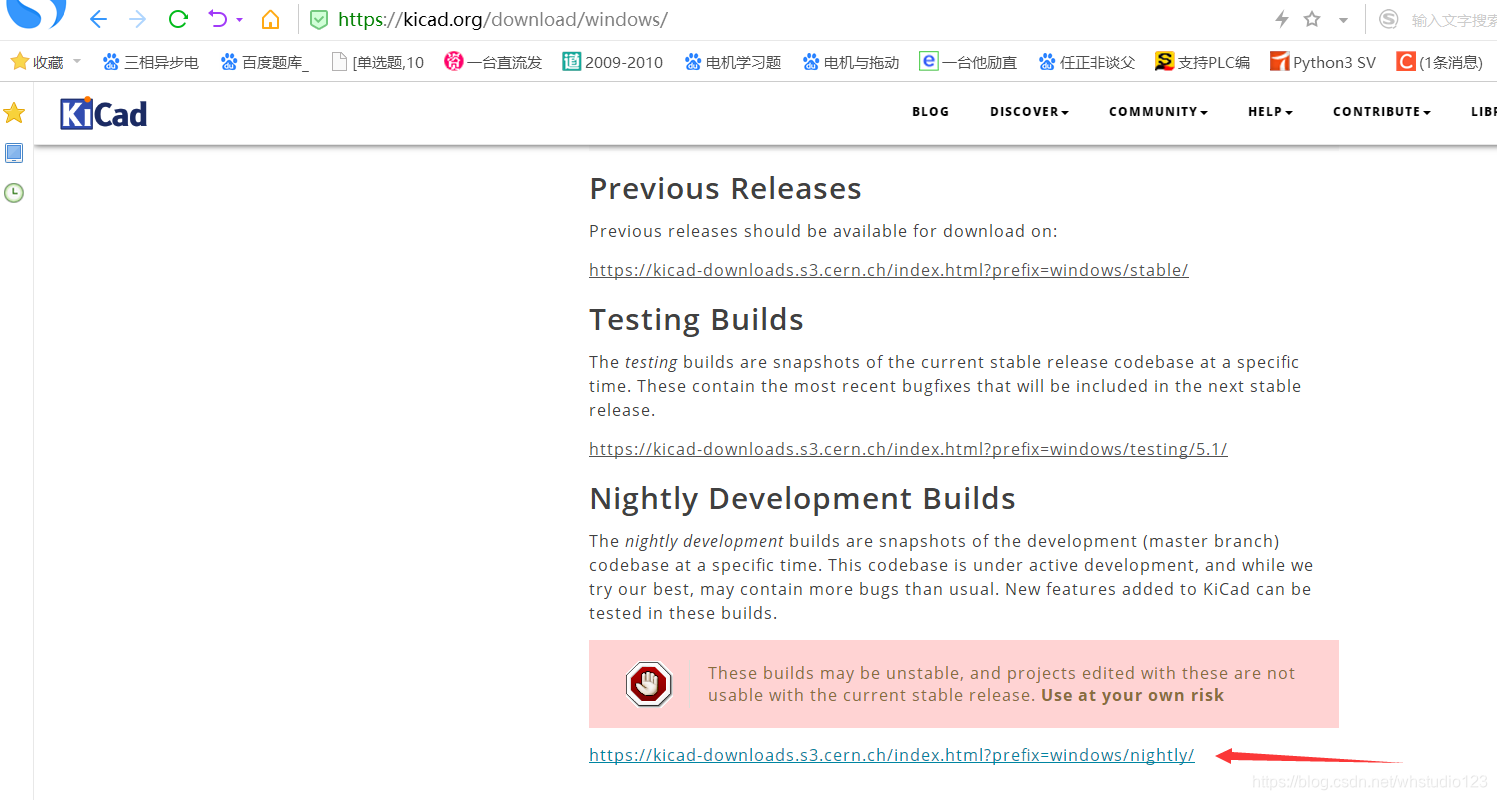Click the bold 'Use at your own risk' text

coord(1132,695)
